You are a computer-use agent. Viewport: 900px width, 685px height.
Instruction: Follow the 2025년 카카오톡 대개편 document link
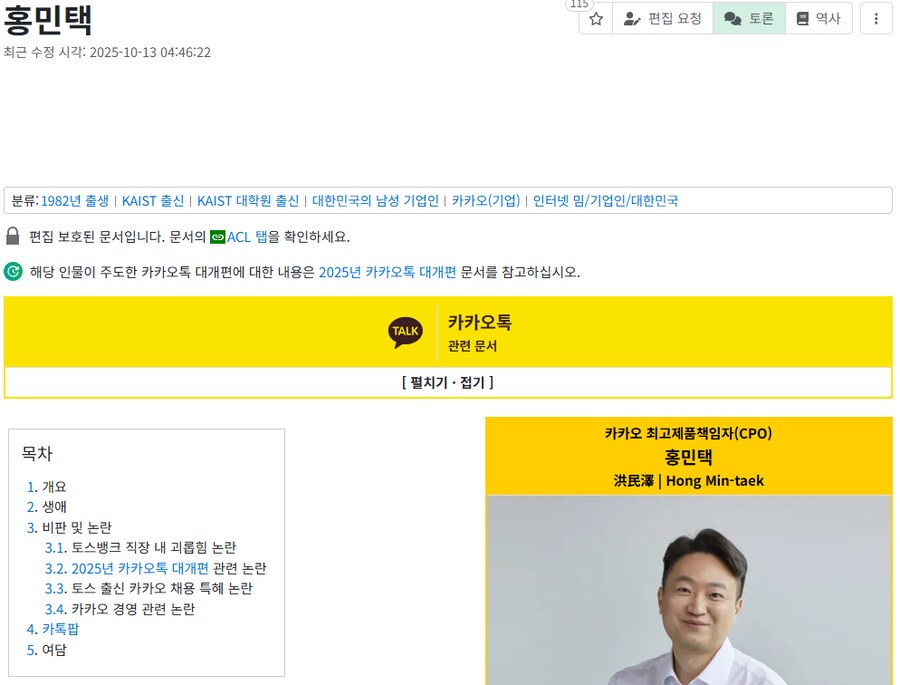(387, 272)
